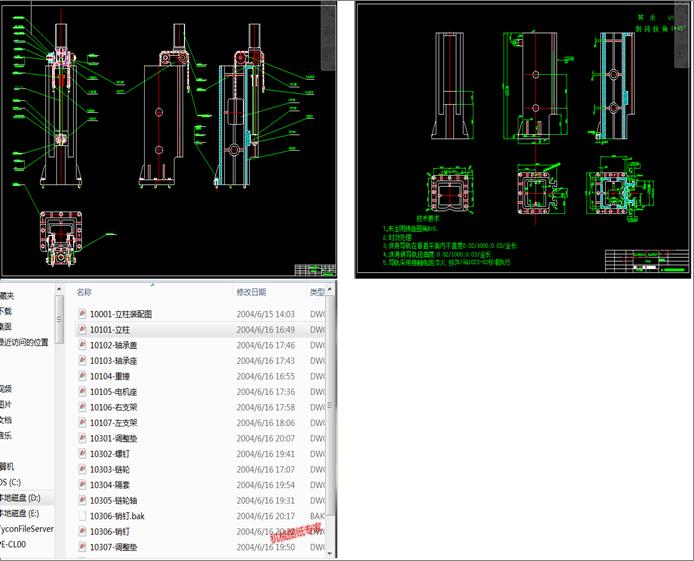Click the left column assembly drawing thumbnail

tap(168, 139)
